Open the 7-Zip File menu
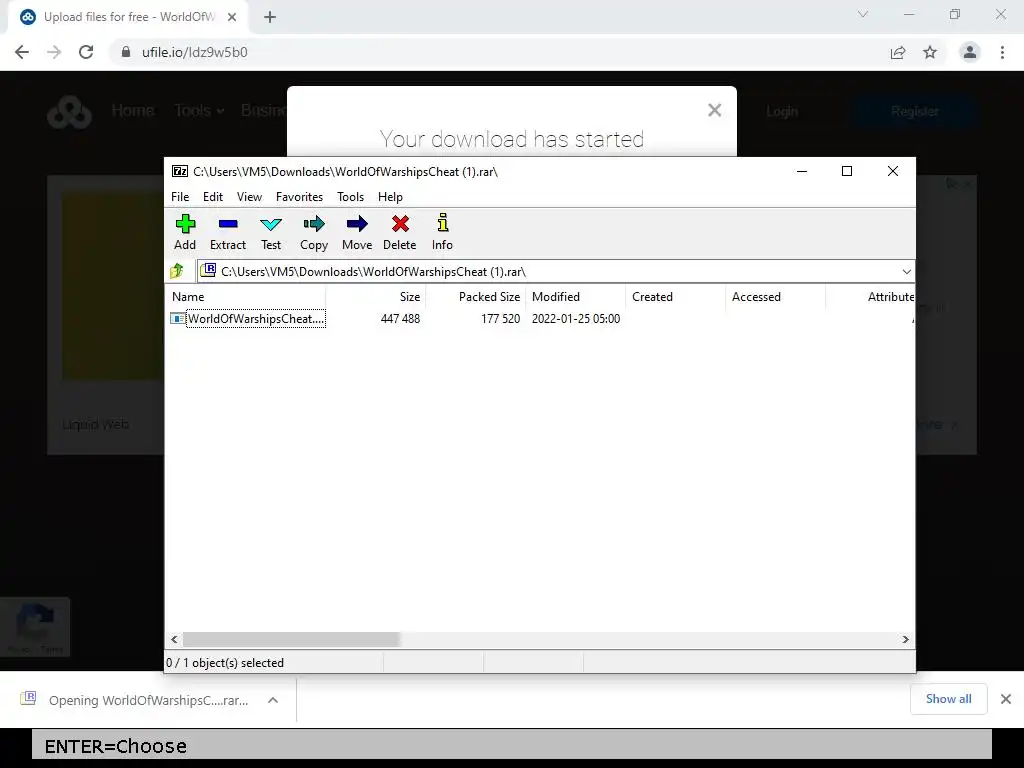The width and height of the screenshot is (1024, 768). tap(180, 197)
